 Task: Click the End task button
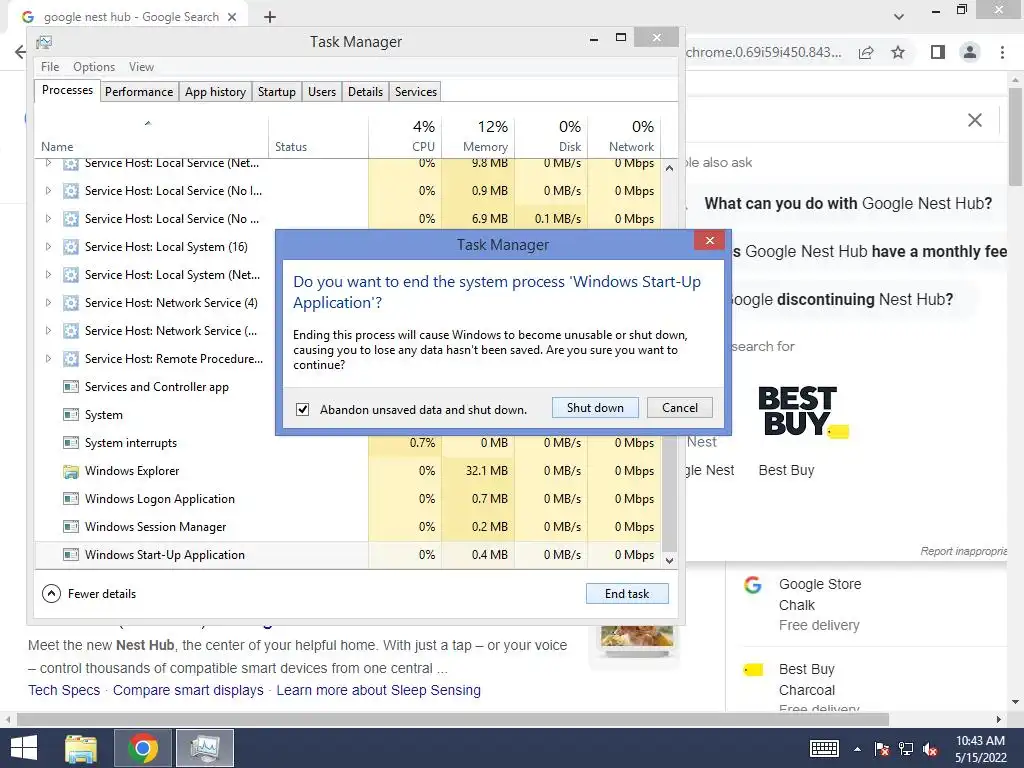(x=627, y=594)
